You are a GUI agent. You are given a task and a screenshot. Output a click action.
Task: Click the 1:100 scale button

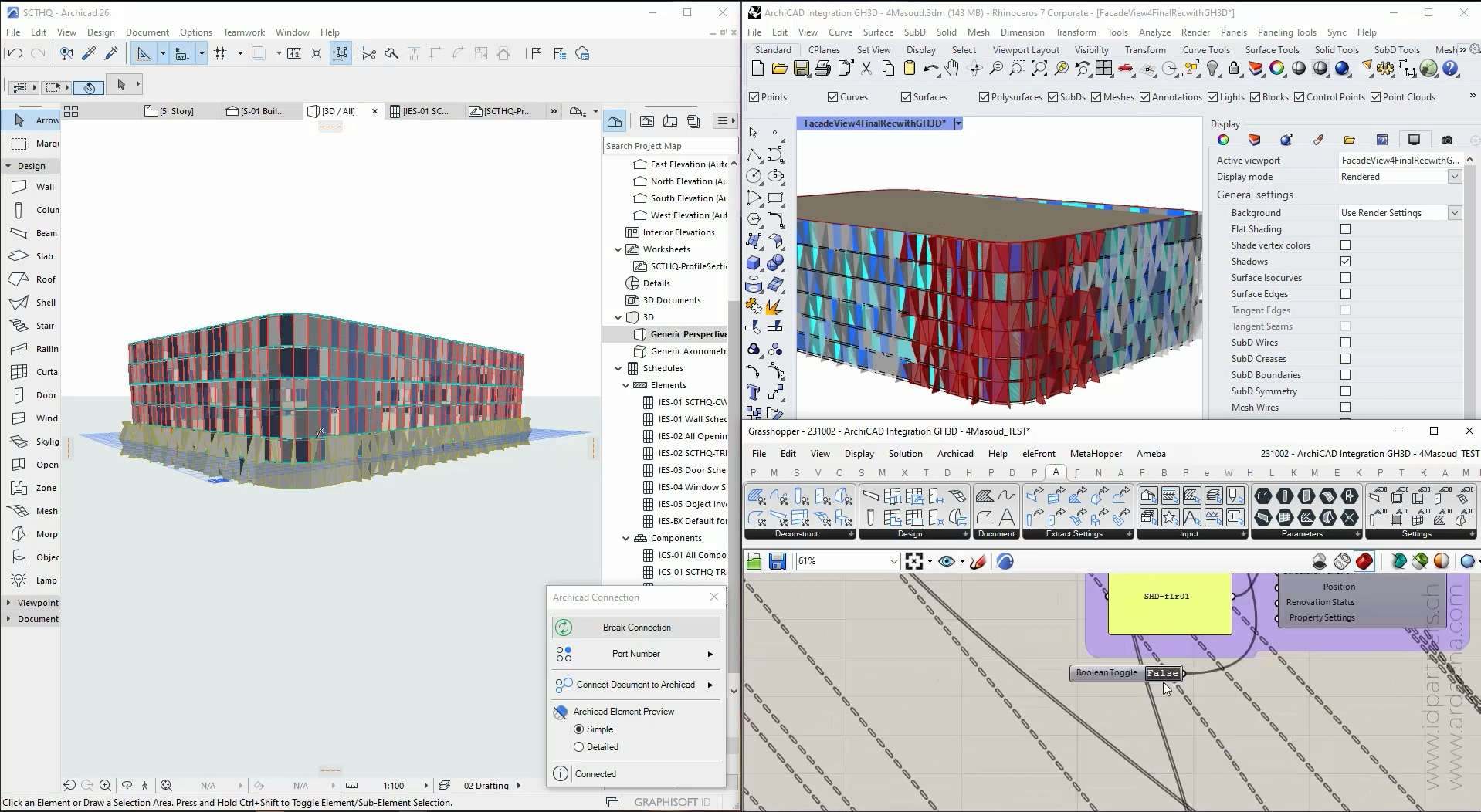[394, 786]
